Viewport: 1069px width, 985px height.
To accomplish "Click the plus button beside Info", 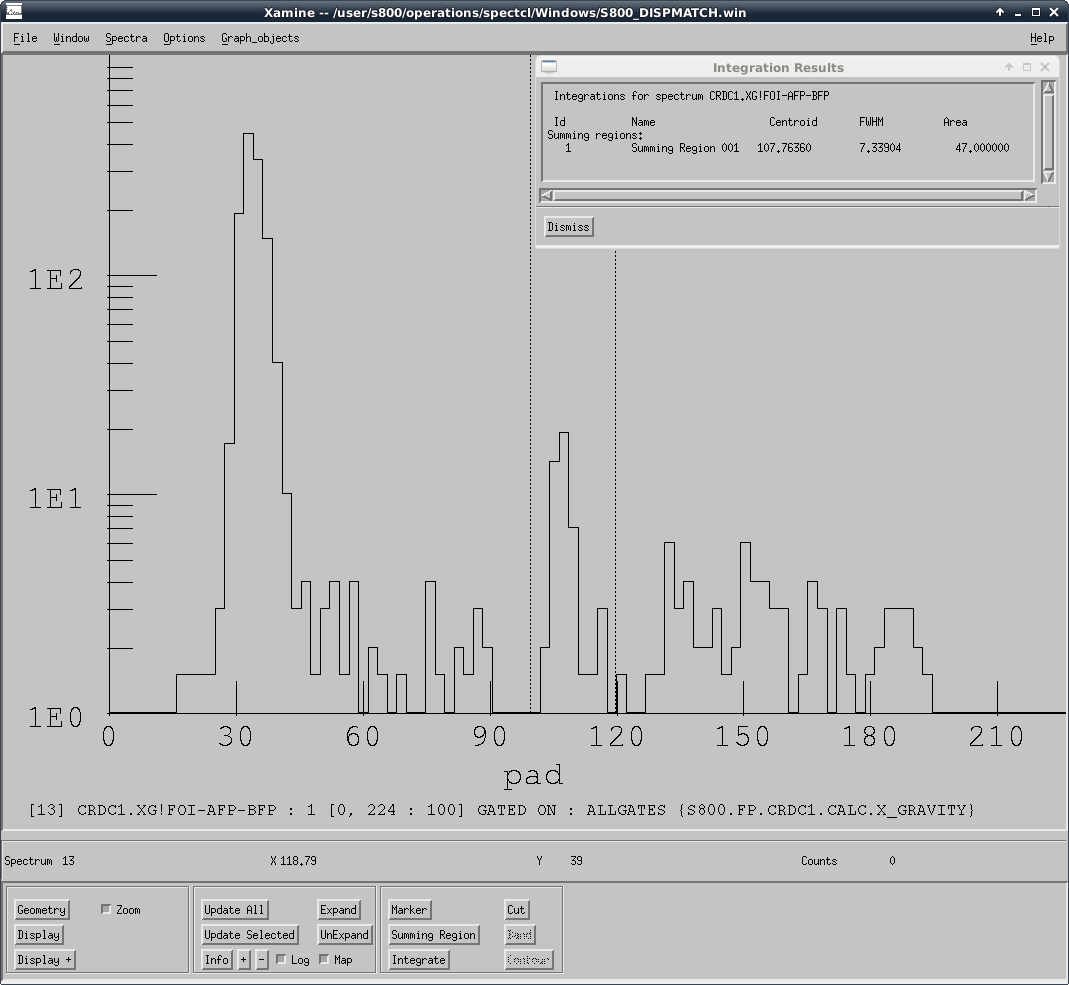I will [x=244, y=960].
